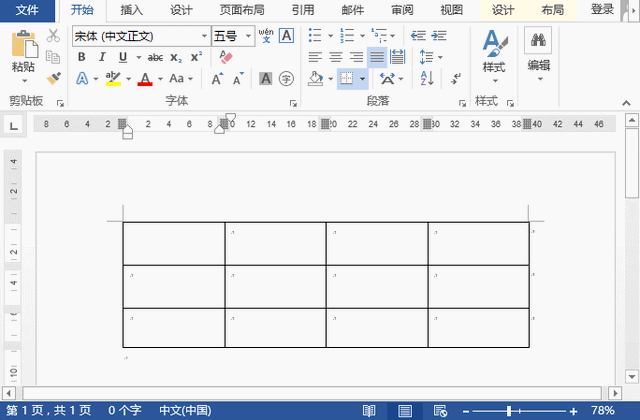Expand Change Case (Aa) menu
The height and width of the screenshot is (420, 640).
pos(181,78)
